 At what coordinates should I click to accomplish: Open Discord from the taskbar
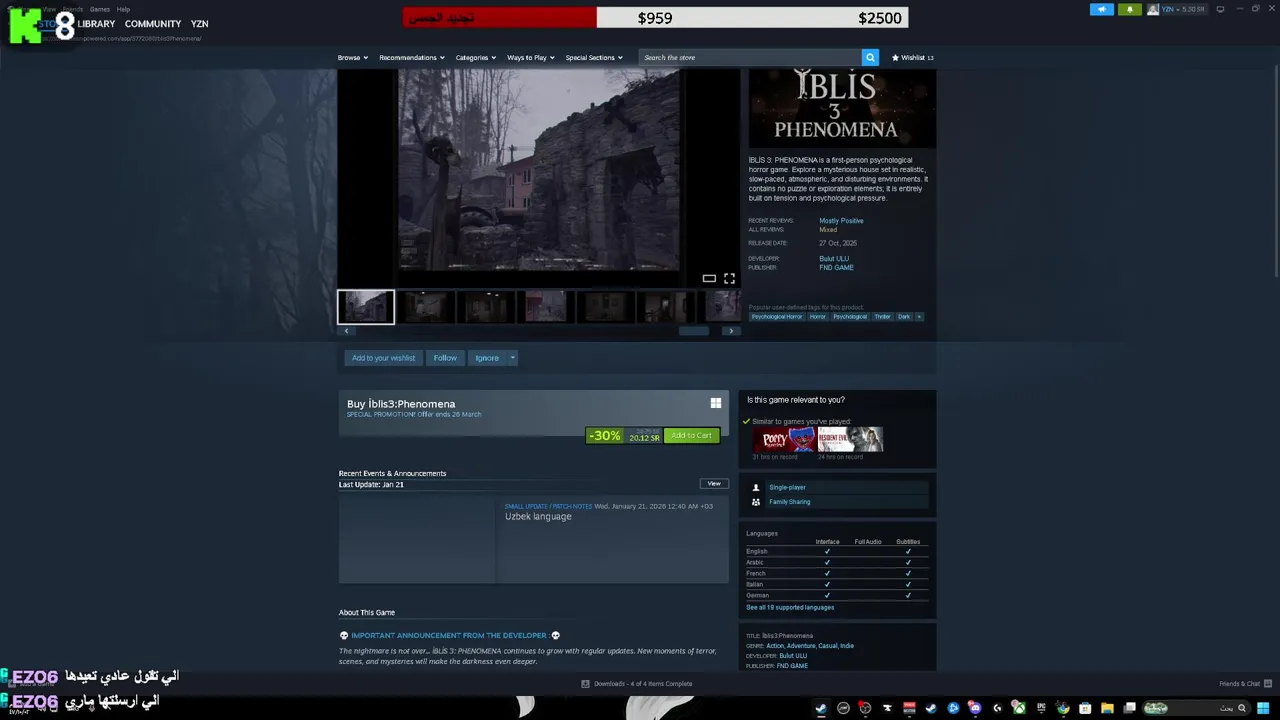tap(975, 708)
